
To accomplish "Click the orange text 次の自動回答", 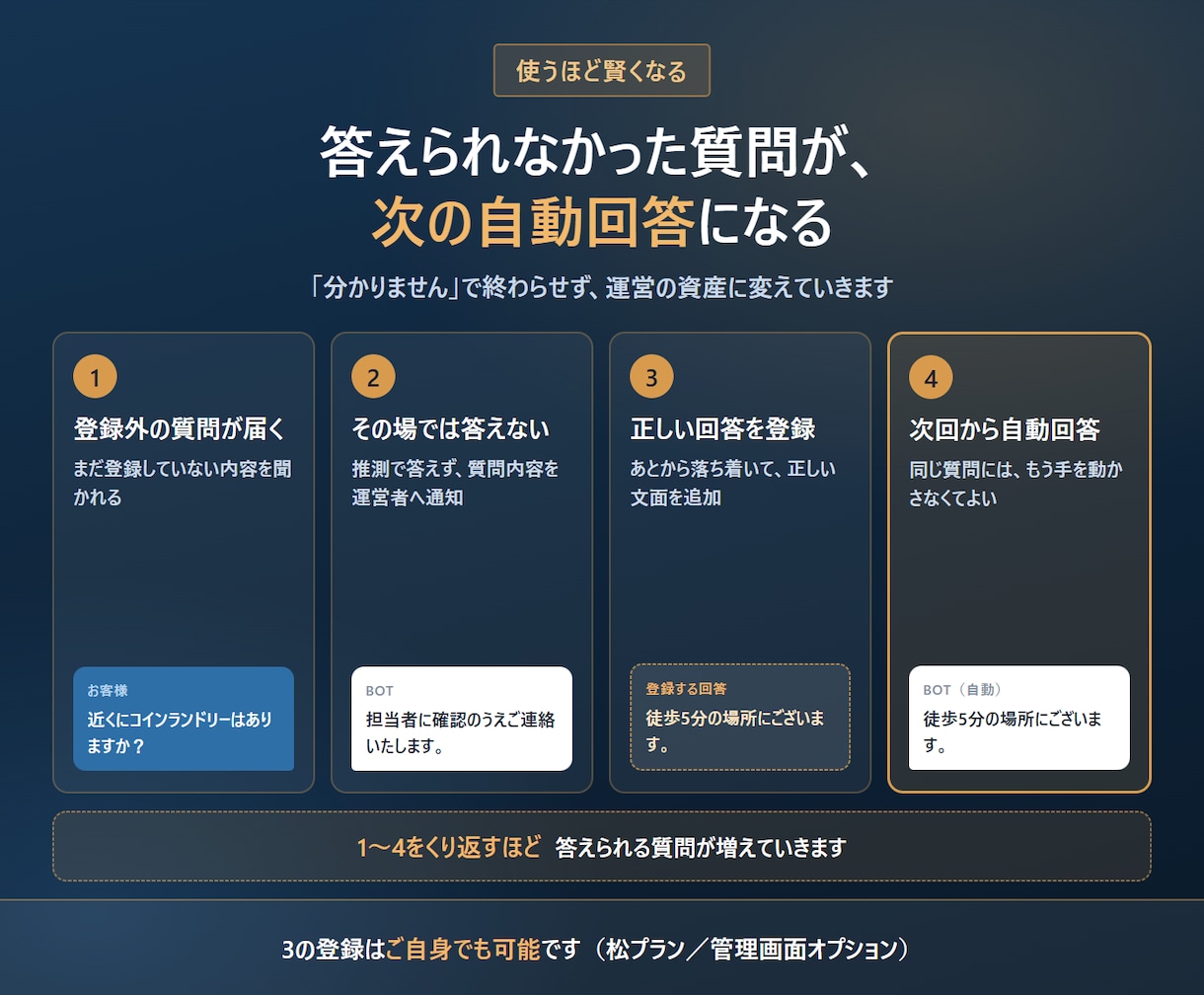I will pos(533,224).
